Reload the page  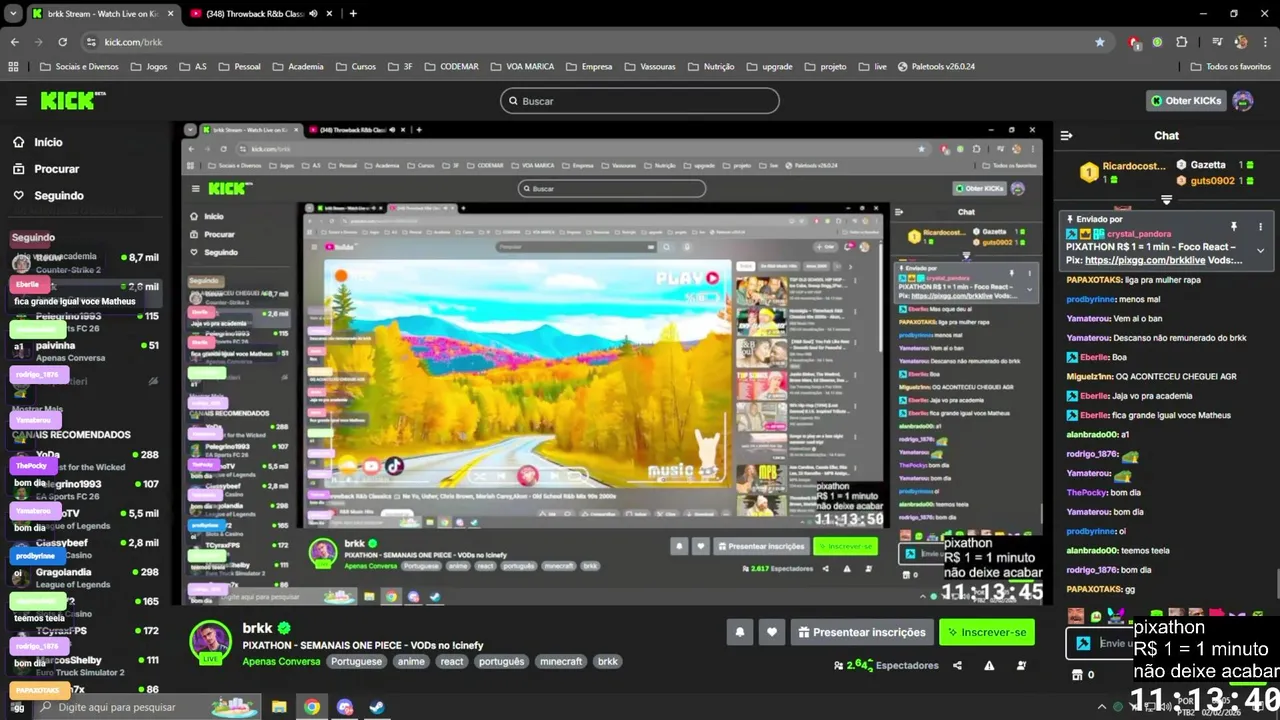click(x=62, y=42)
